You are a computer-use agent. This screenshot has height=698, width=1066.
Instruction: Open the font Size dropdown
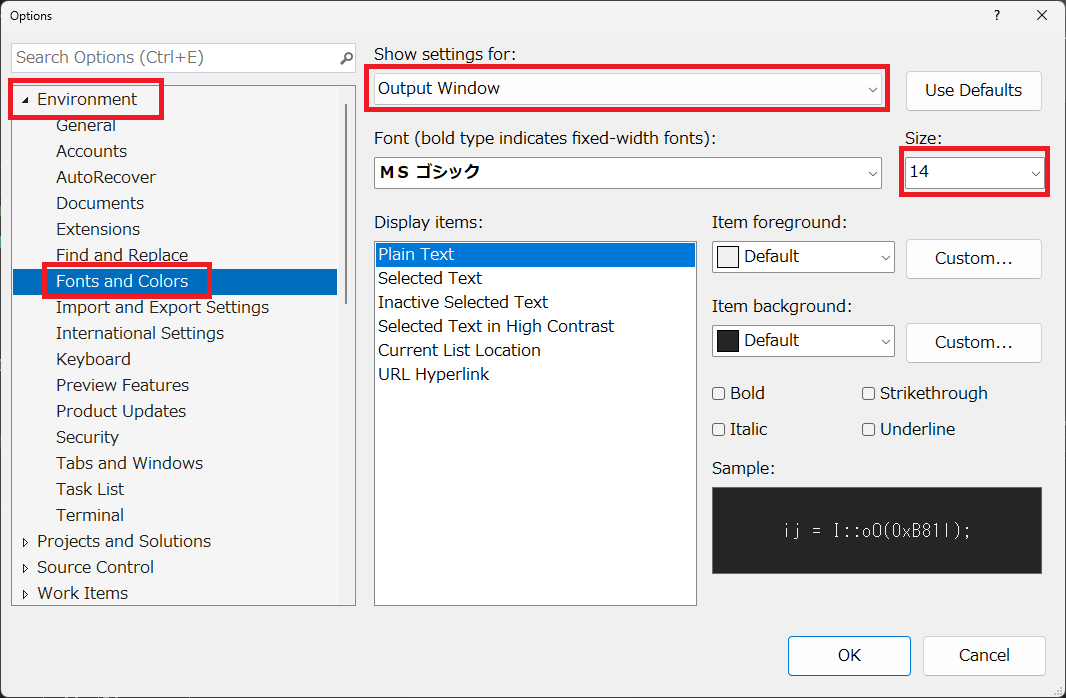pyautogui.click(x=974, y=173)
